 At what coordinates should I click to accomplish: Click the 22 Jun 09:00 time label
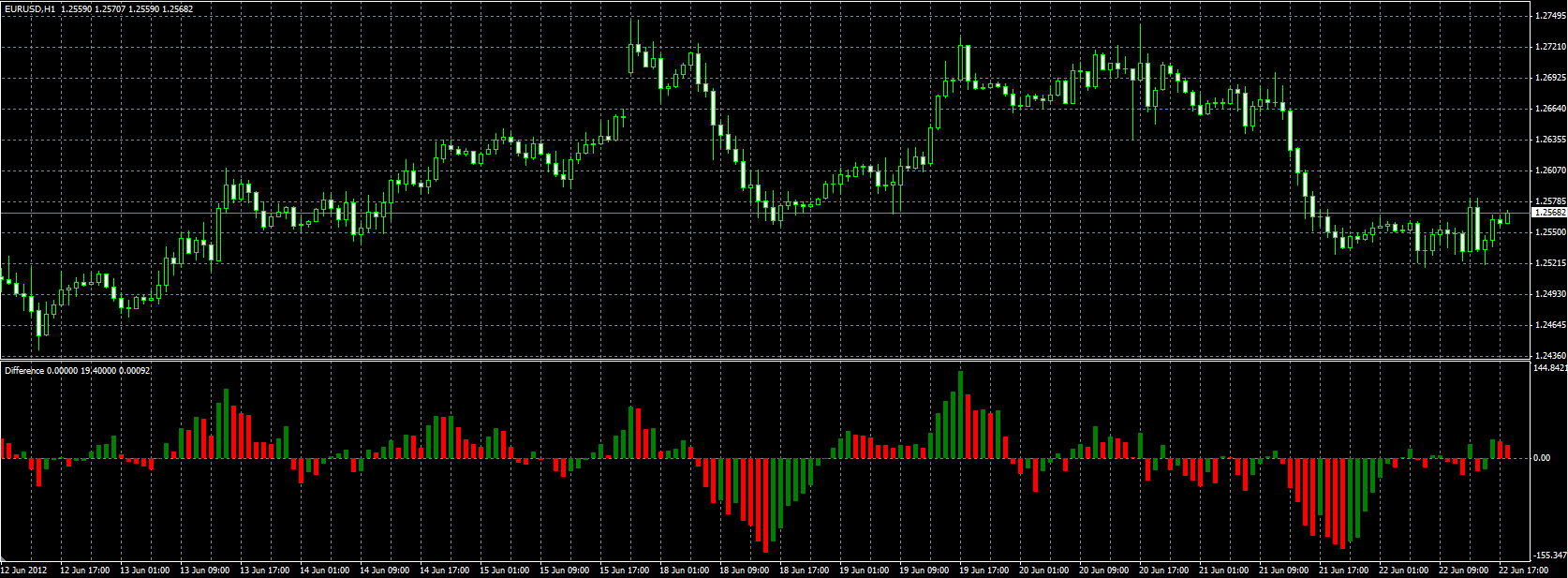click(1464, 571)
